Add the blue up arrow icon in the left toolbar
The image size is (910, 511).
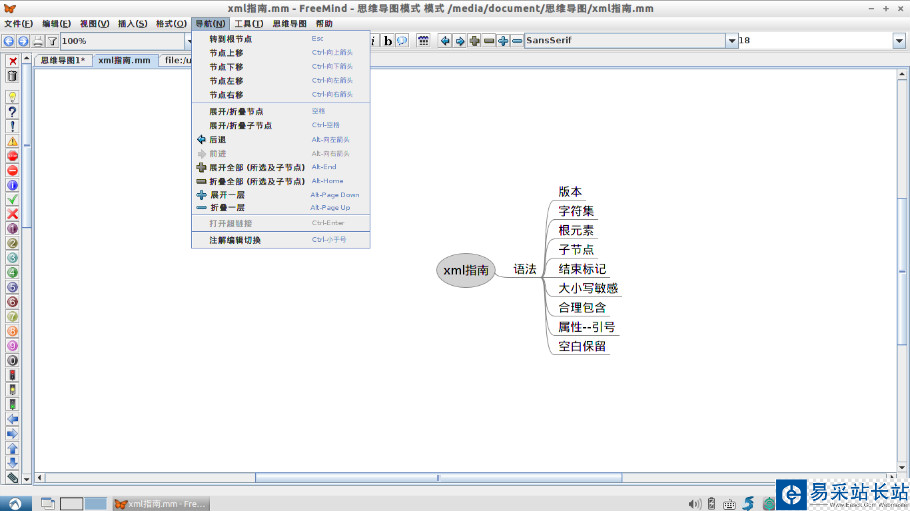coord(12,448)
